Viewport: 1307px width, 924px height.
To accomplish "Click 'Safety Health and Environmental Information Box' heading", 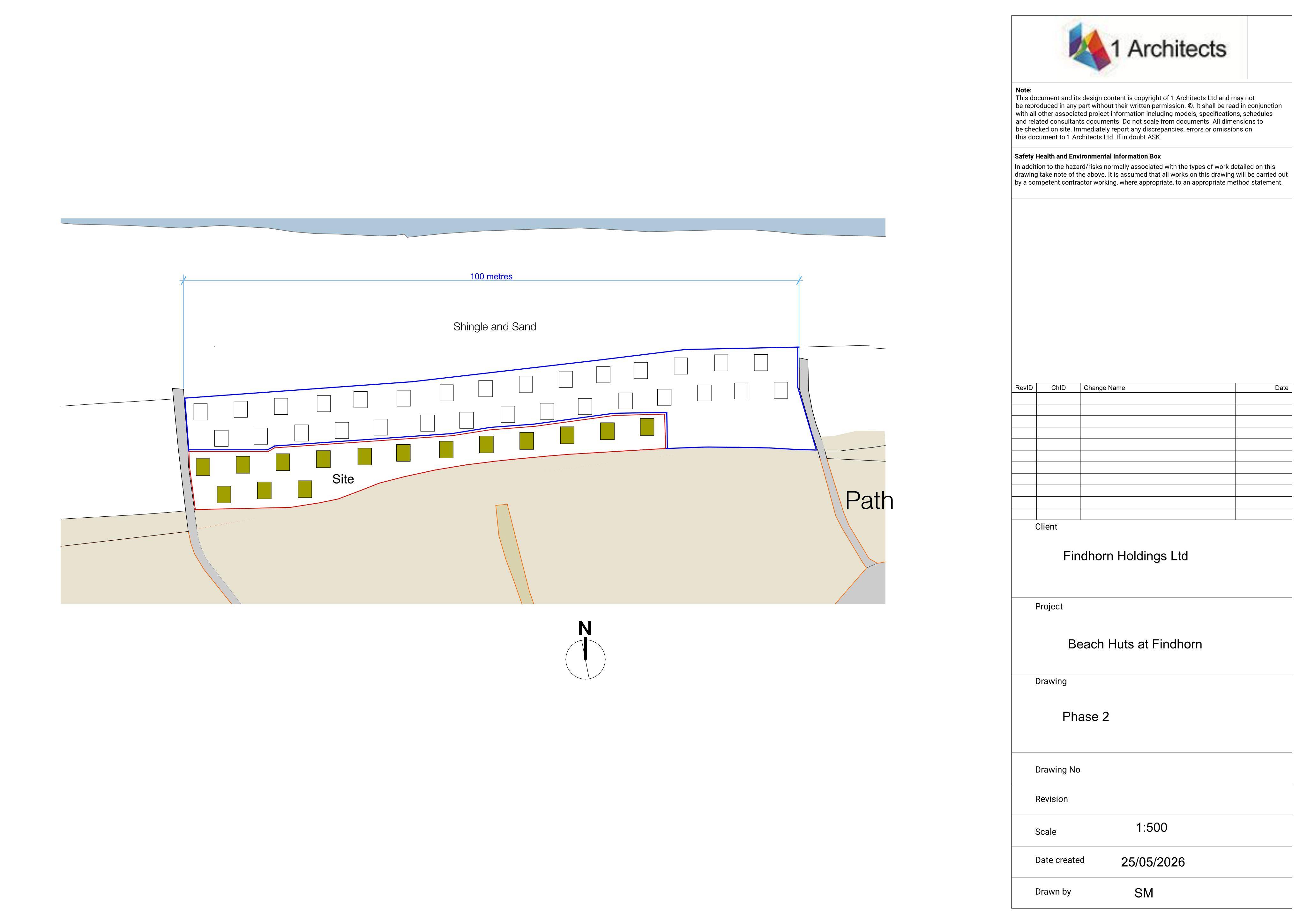I will click(x=1087, y=157).
